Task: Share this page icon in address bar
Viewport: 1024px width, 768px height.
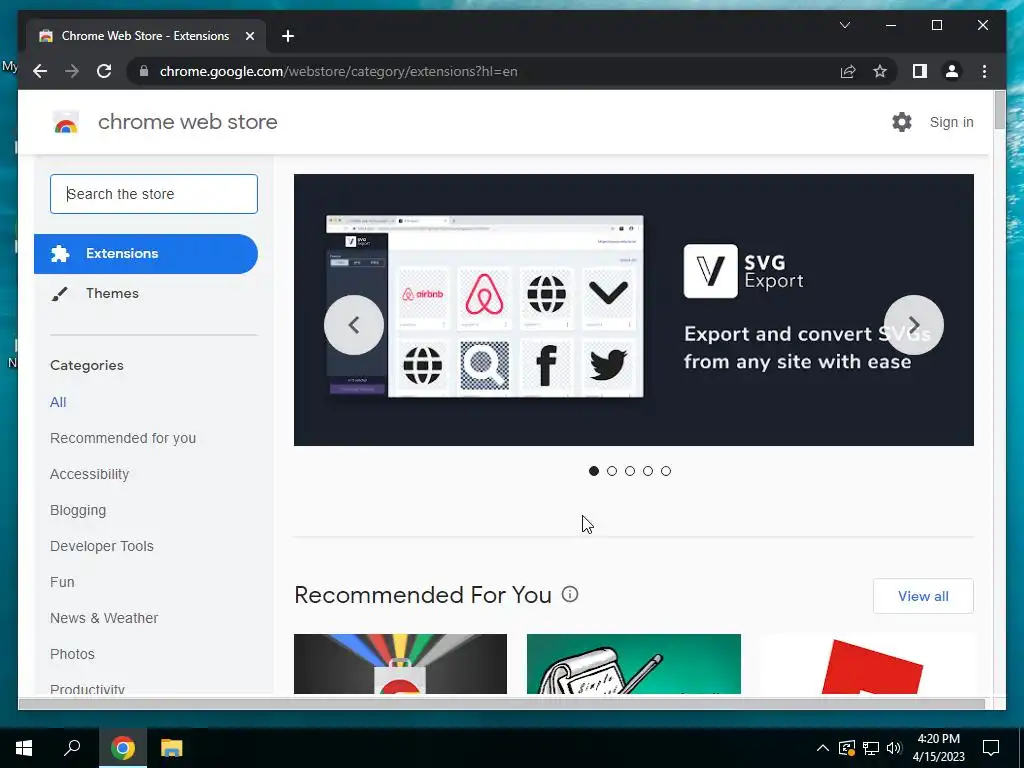Action: [848, 71]
